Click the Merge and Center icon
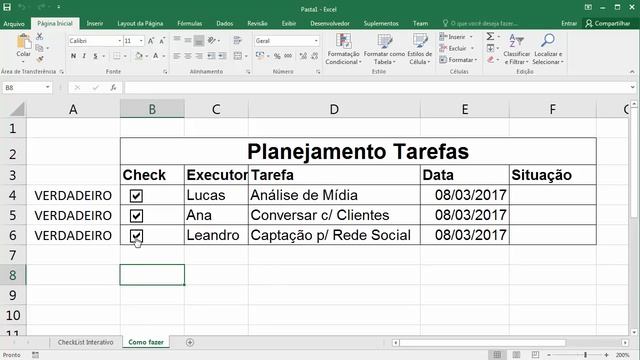This screenshot has width=640, height=360. coord(238,56)
